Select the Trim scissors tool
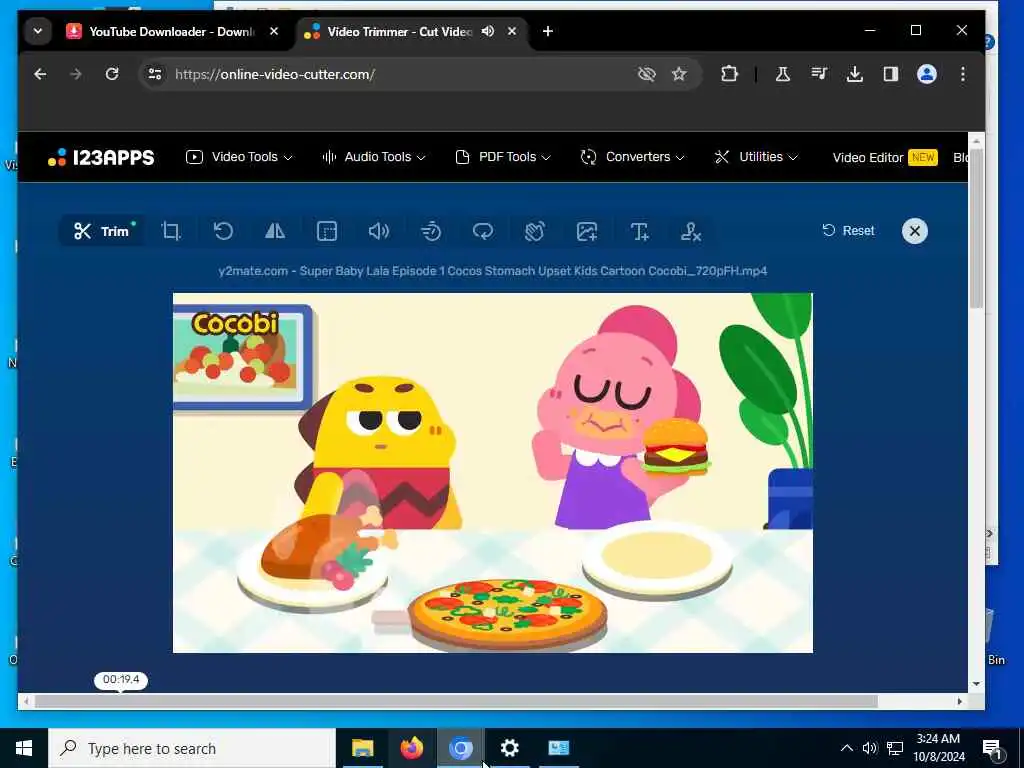Screen dimensions: 1024x768 102,231
